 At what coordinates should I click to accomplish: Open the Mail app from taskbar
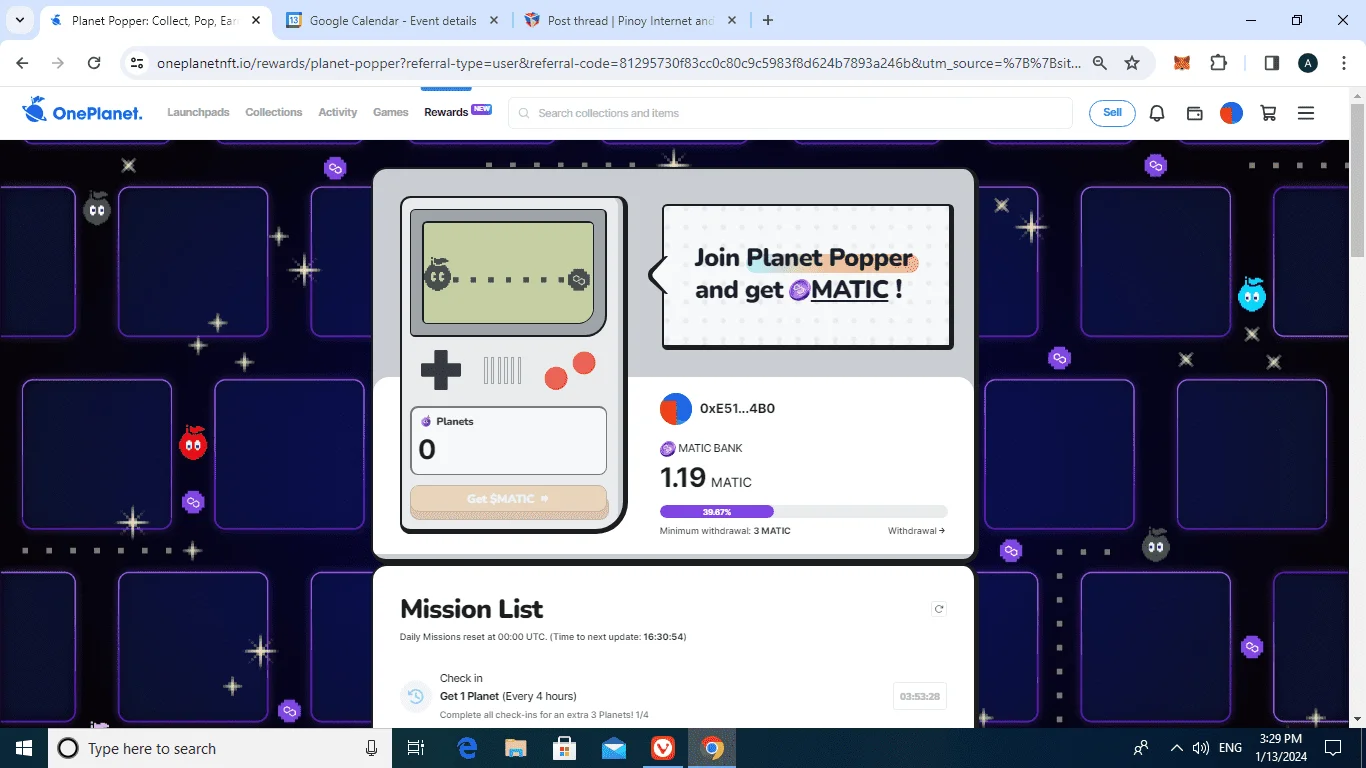pos(613,748)
